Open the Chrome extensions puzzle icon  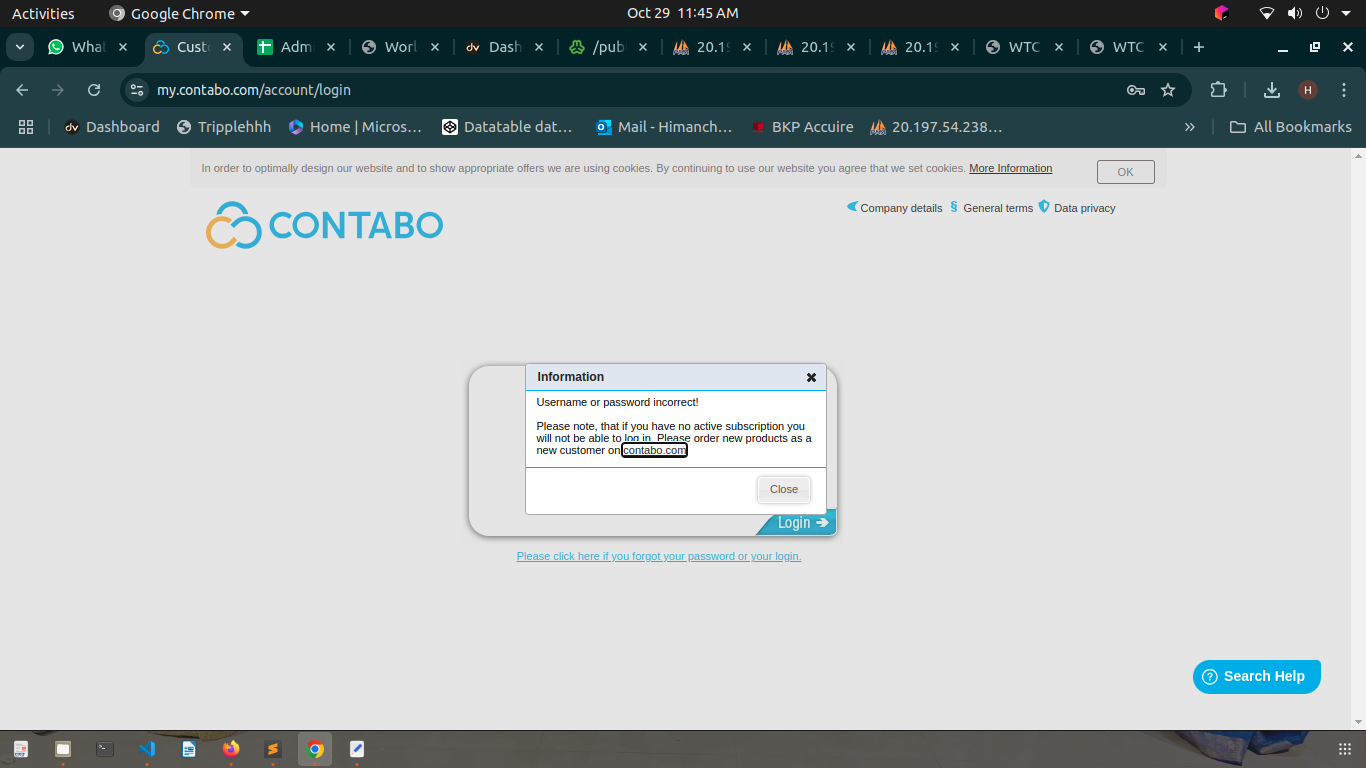[1218, 90]
